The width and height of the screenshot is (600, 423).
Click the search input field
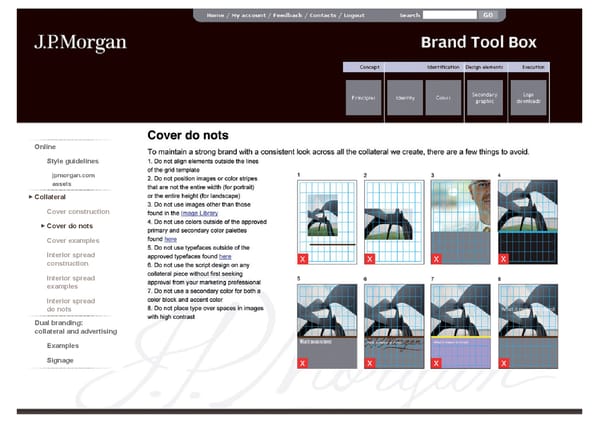click(x=449, y=16)
